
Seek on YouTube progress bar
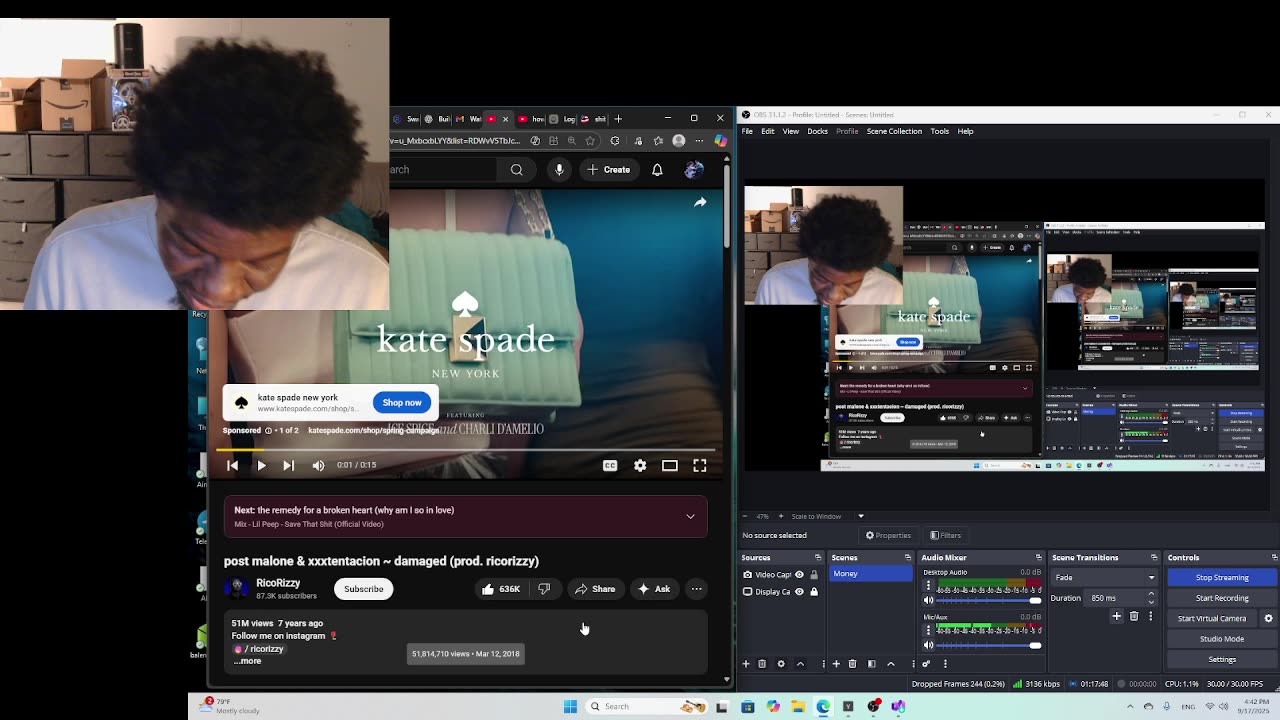(x=466, y=450)
